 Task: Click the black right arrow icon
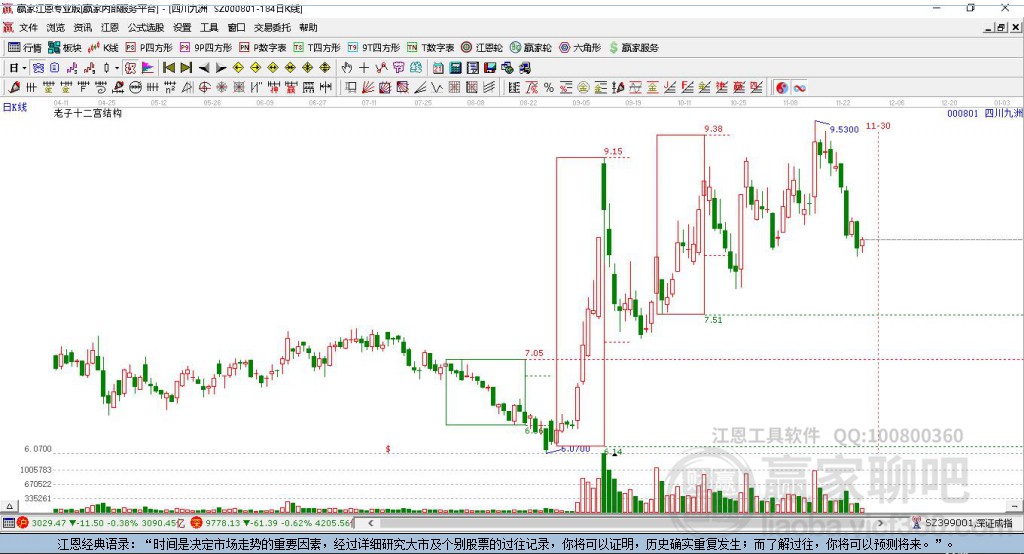221,68
